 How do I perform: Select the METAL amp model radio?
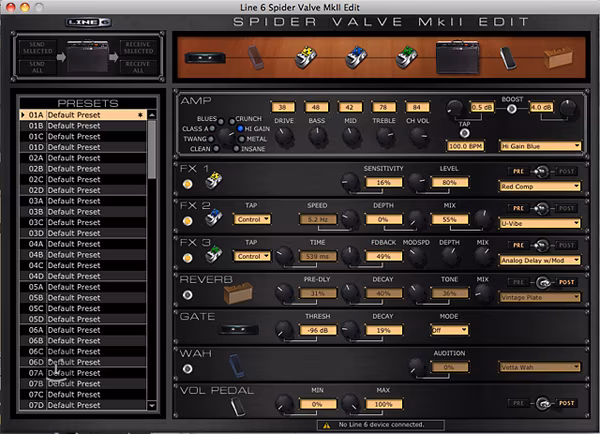point(242,139)
